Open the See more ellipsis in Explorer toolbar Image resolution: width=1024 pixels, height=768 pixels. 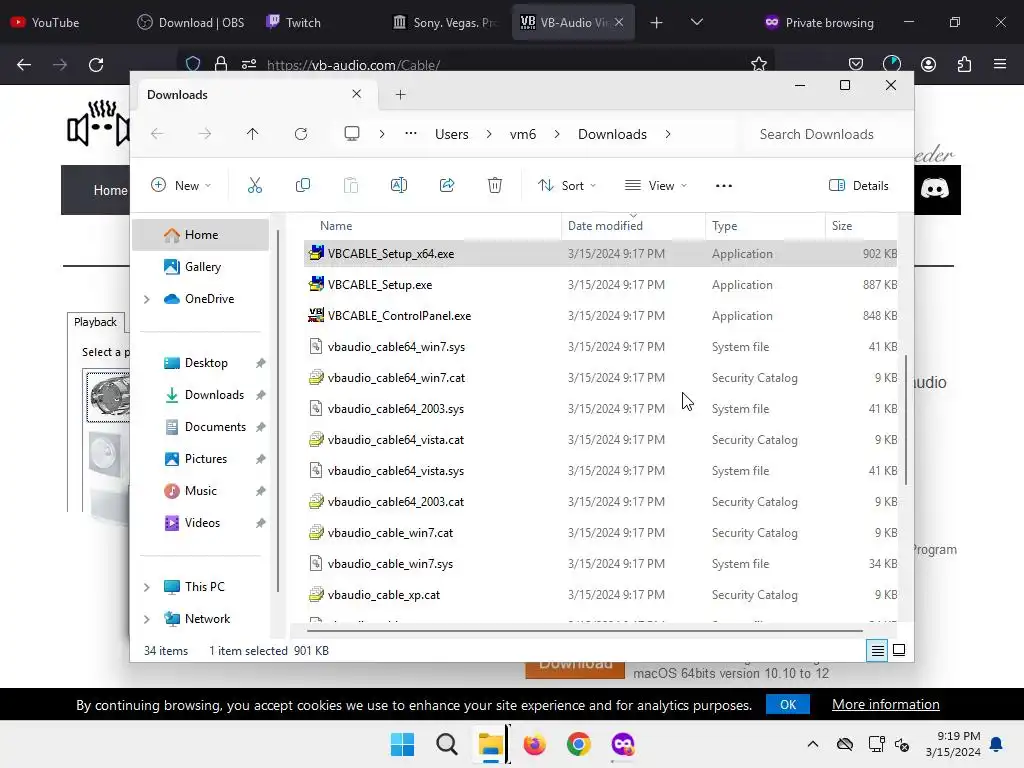point(724,186)
